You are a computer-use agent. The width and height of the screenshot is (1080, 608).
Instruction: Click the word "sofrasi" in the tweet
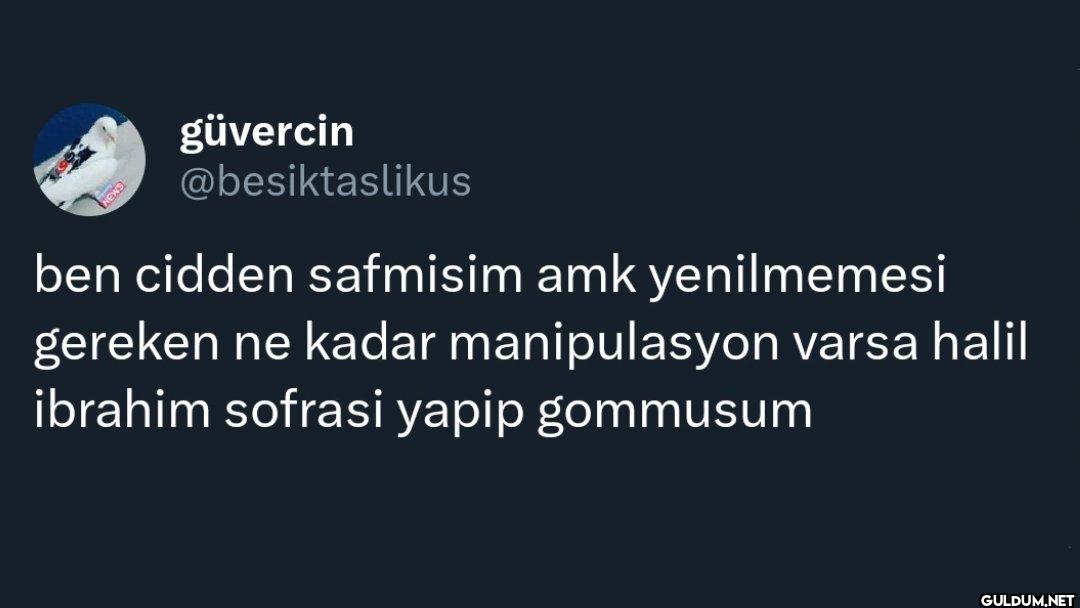(x=304, y=409)
